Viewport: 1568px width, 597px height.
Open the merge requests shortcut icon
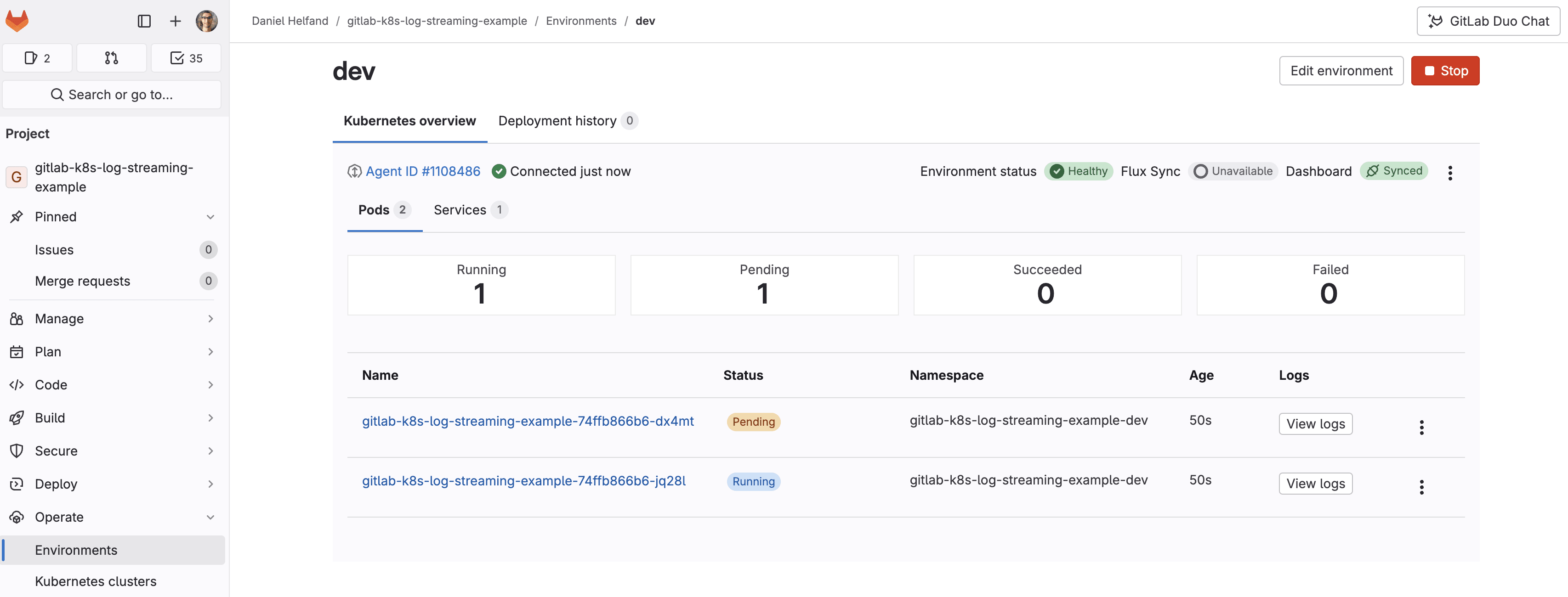click(x=112, y=58)
